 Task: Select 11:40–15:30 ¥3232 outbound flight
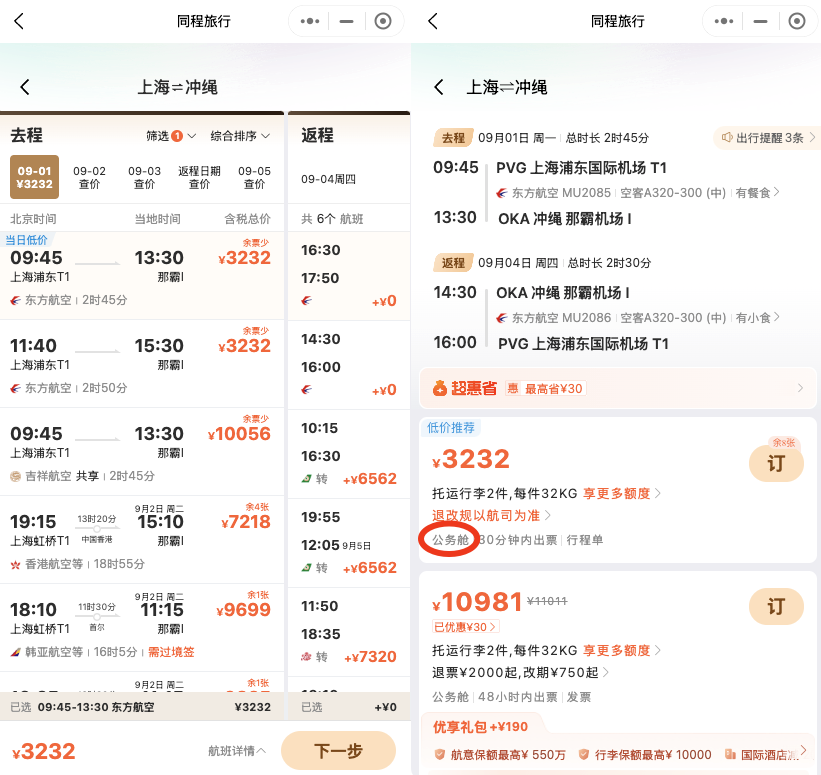[x=142, y=363]
